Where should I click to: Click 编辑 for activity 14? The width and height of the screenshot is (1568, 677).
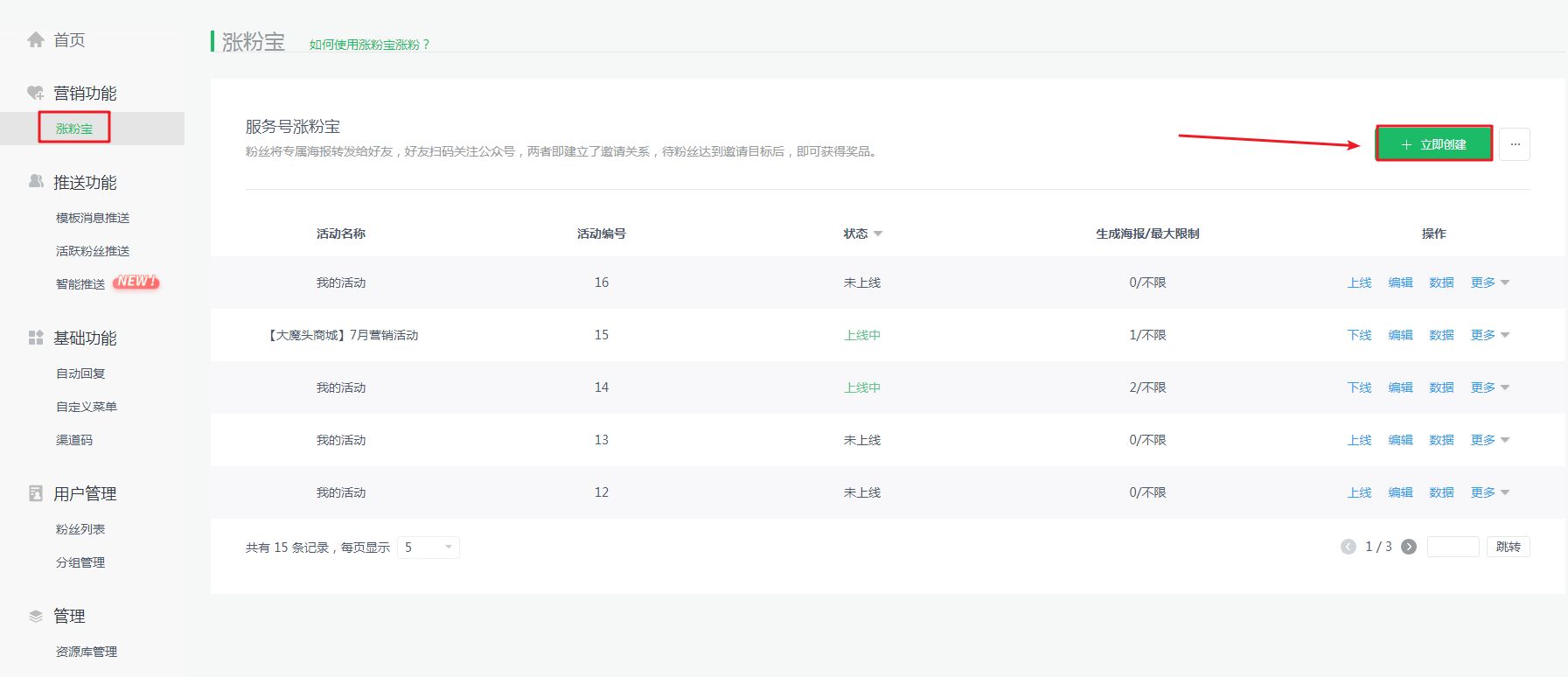point(1401,387)
